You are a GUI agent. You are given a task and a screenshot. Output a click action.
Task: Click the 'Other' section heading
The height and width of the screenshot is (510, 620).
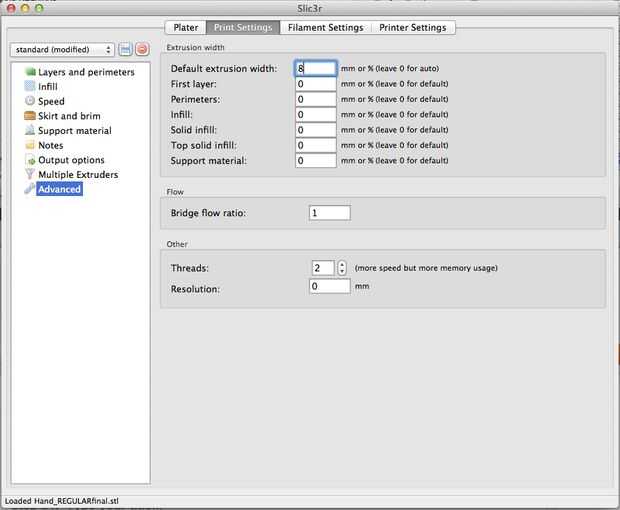(x=177, y=244)
